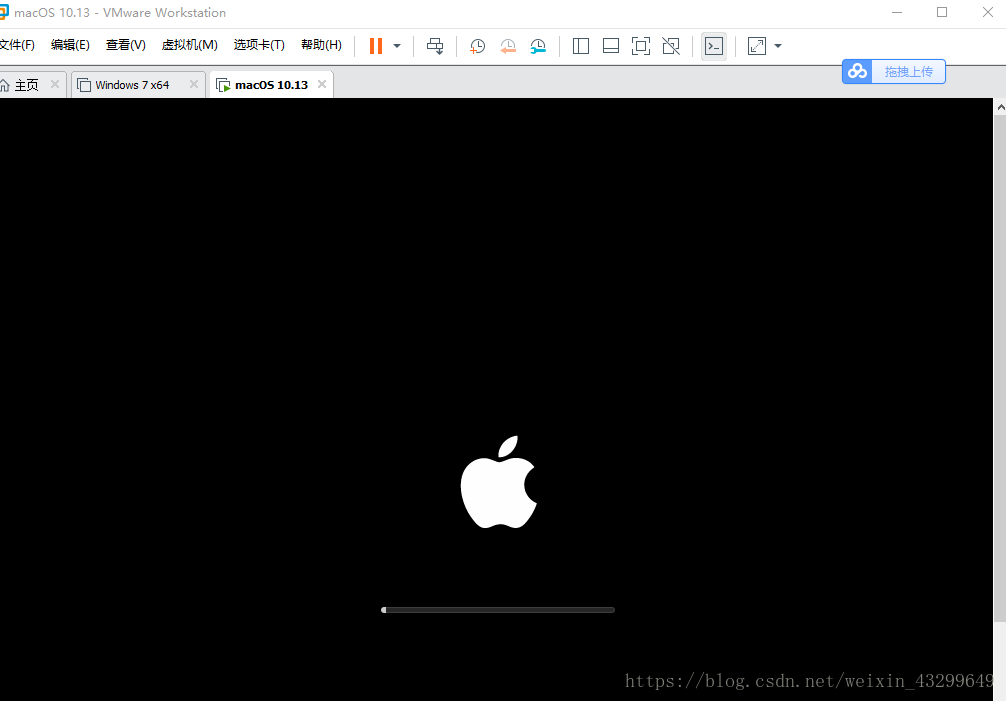
Task: Open the snapshot manager wrench clock icon
Action: tap(538, 46)
